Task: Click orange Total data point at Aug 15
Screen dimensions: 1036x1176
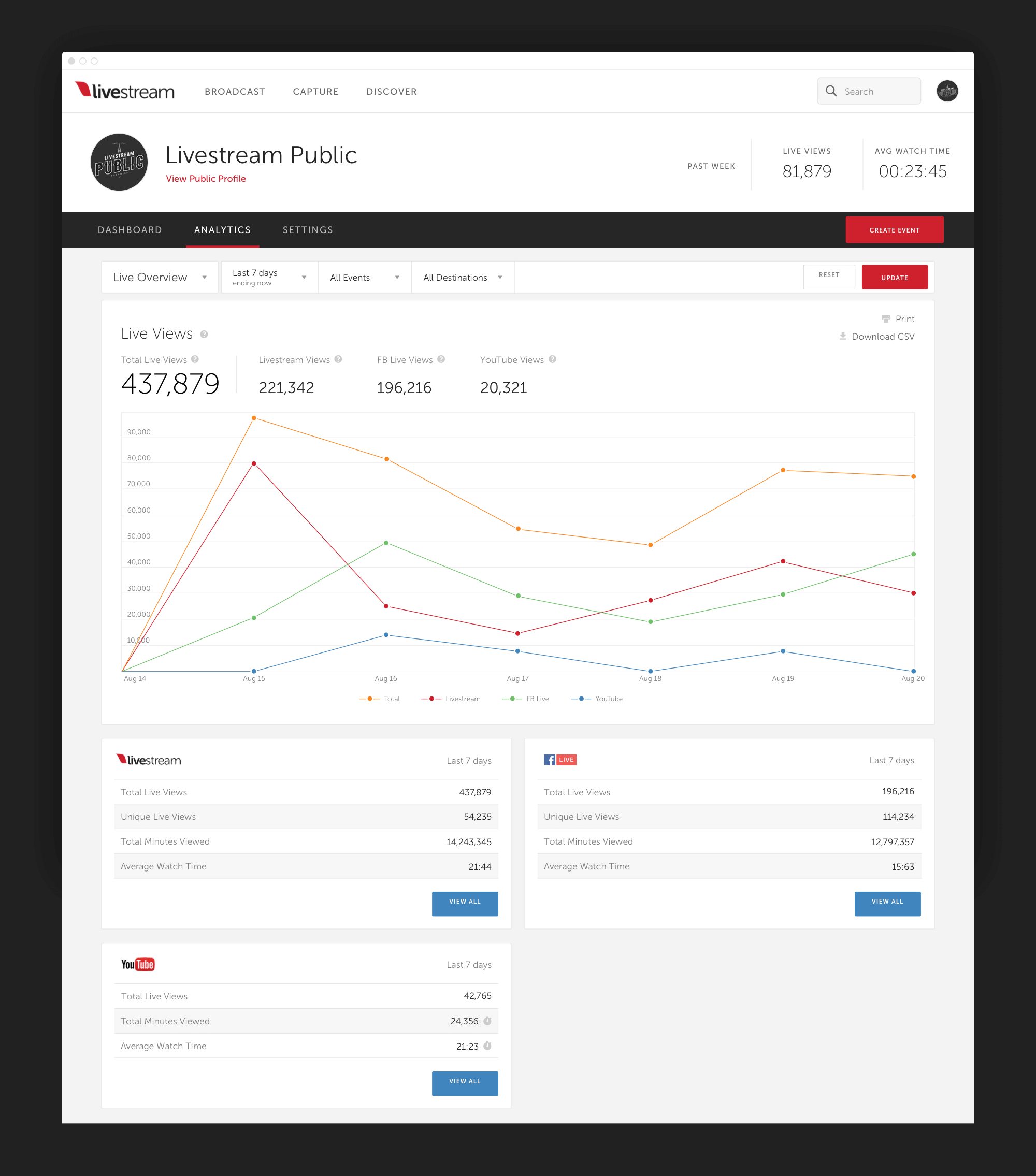Action: coord(254,418)
